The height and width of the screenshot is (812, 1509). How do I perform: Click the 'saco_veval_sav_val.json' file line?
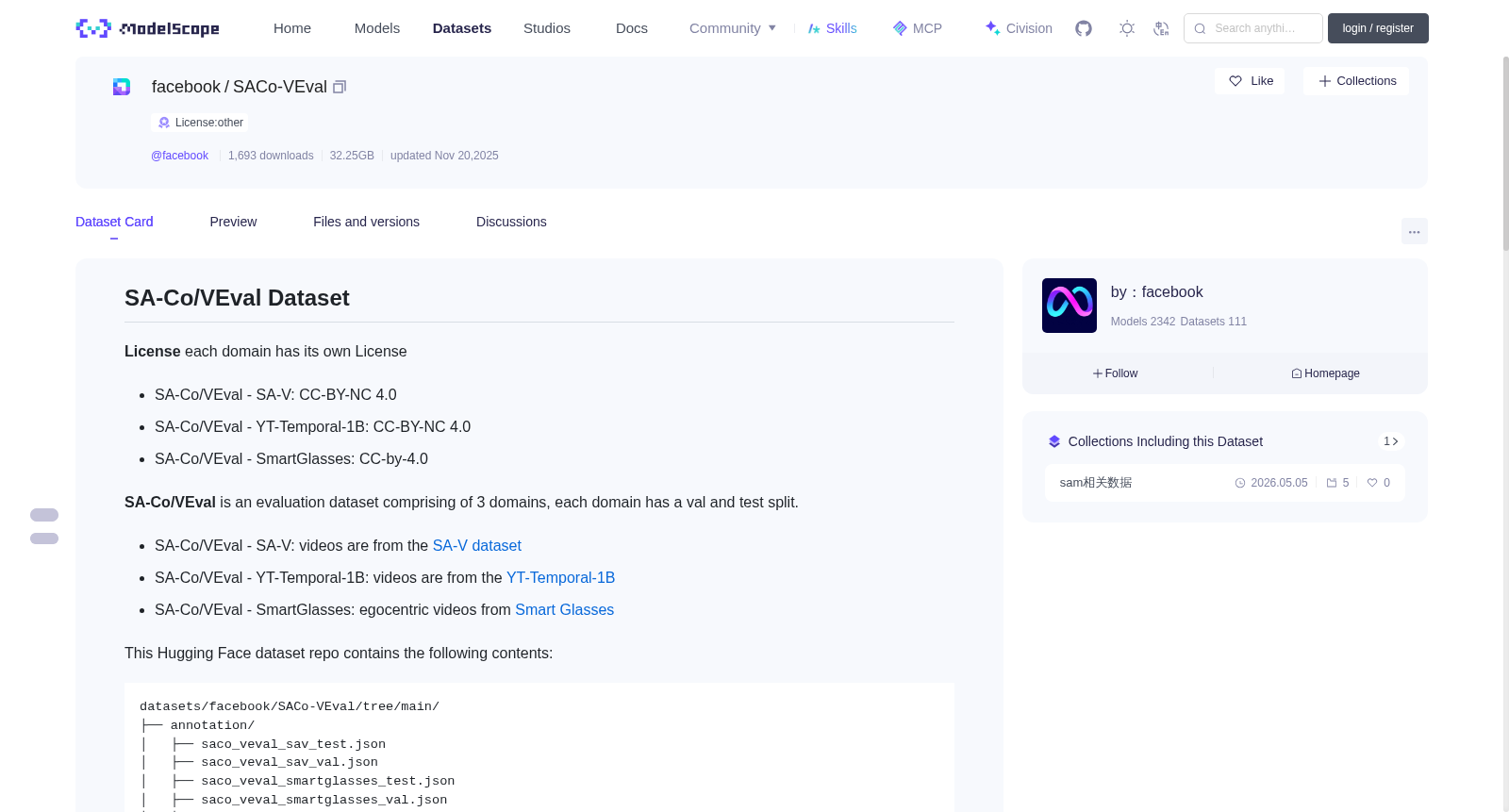(x=290, y=762)
